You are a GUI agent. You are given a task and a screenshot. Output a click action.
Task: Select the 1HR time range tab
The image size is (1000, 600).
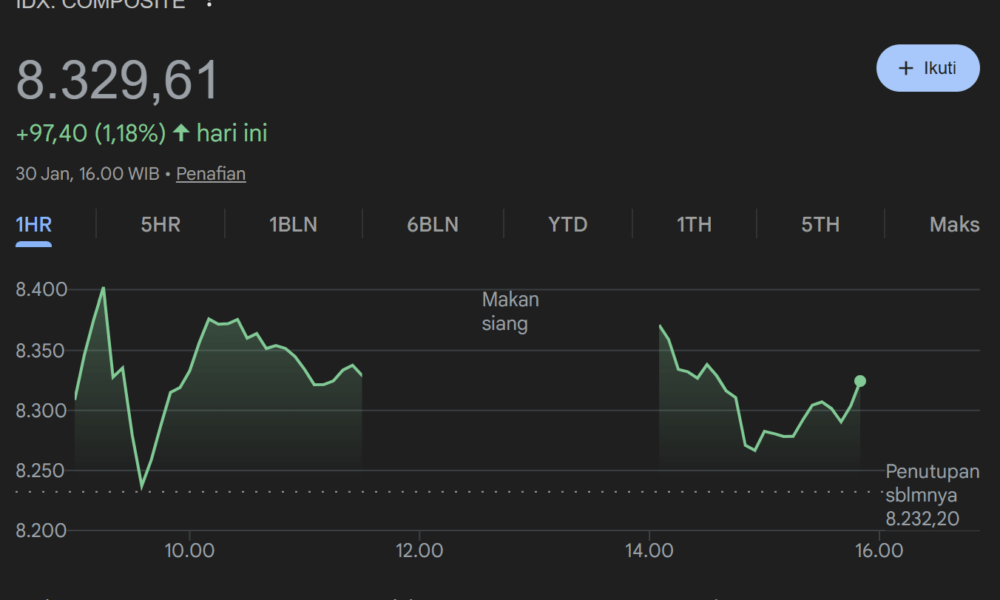coord(34,225)
